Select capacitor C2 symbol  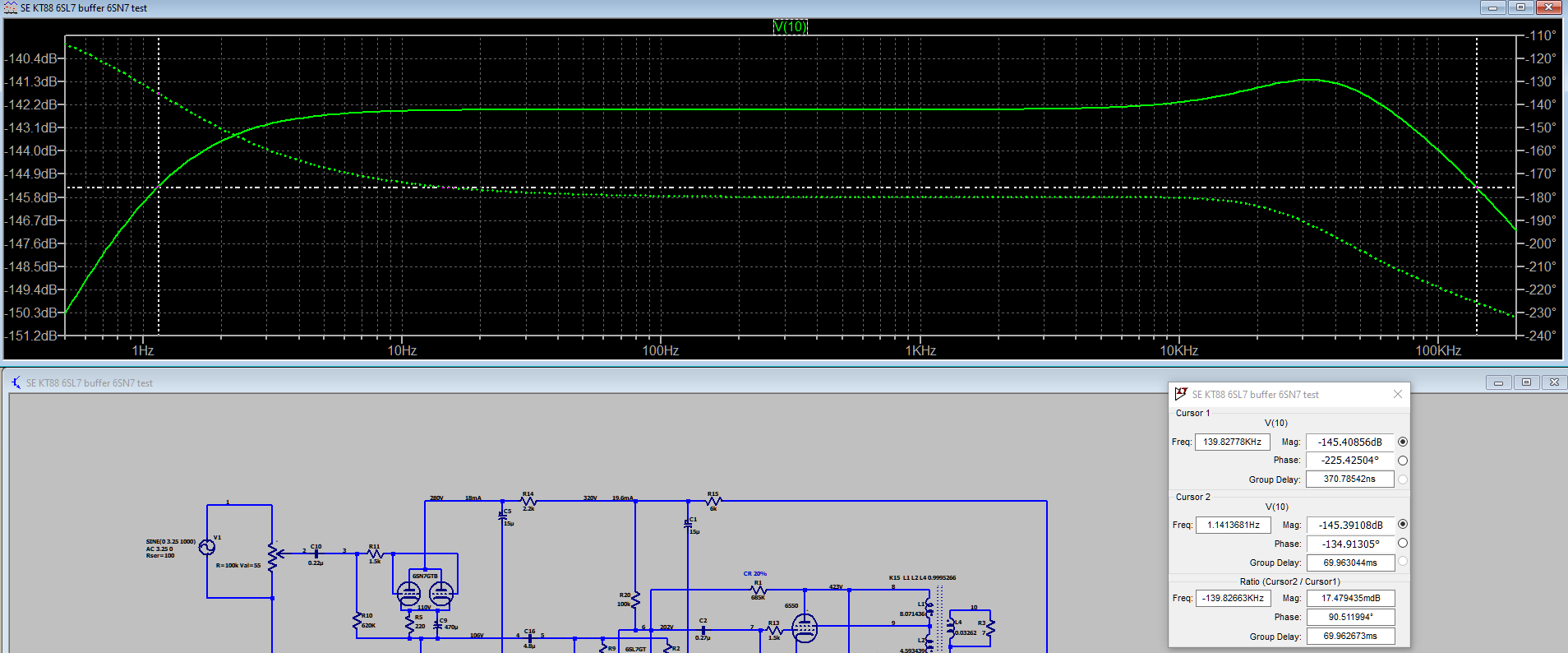[703, 630]
